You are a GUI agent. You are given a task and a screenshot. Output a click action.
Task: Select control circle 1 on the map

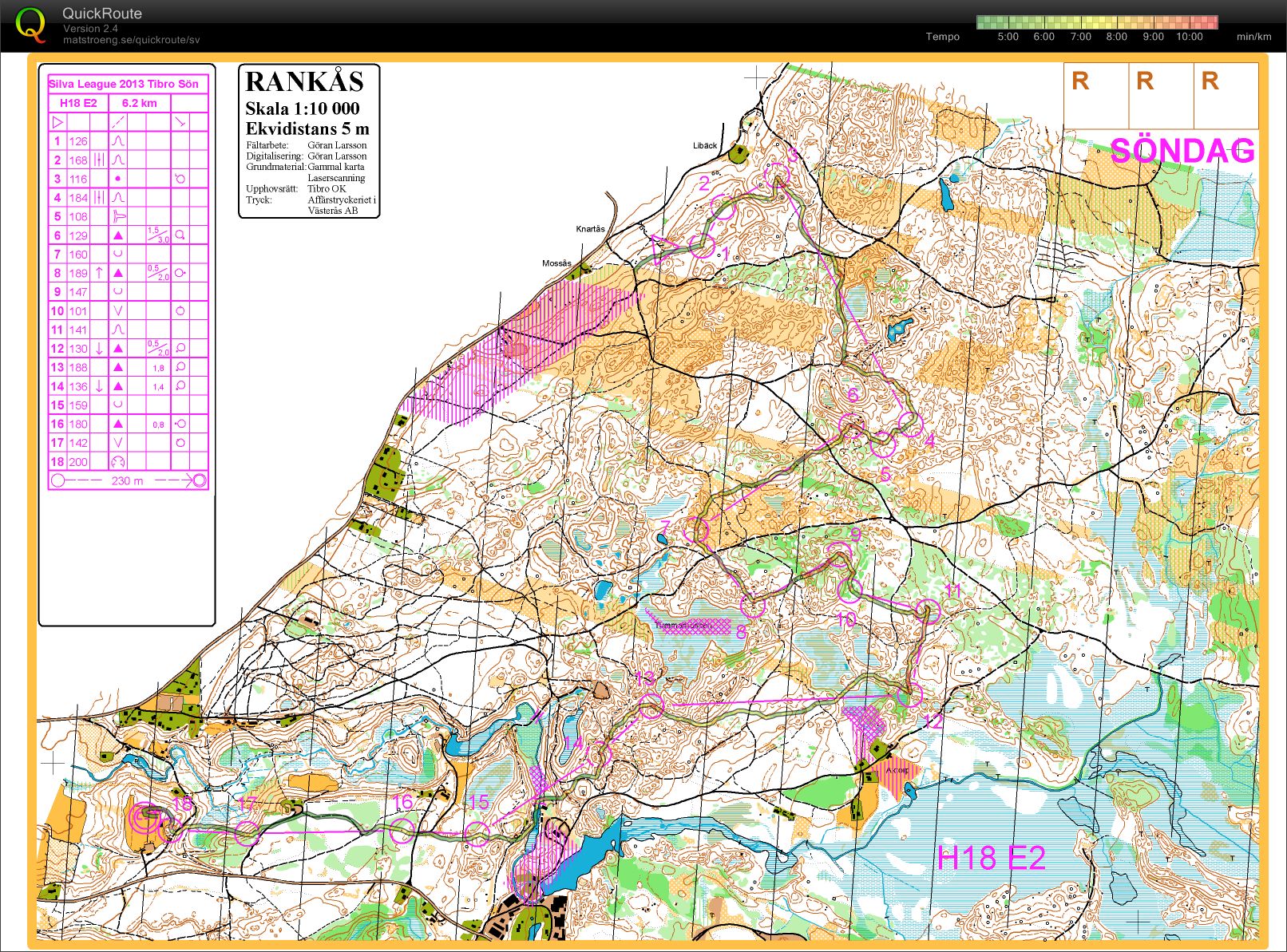point(702,246)
